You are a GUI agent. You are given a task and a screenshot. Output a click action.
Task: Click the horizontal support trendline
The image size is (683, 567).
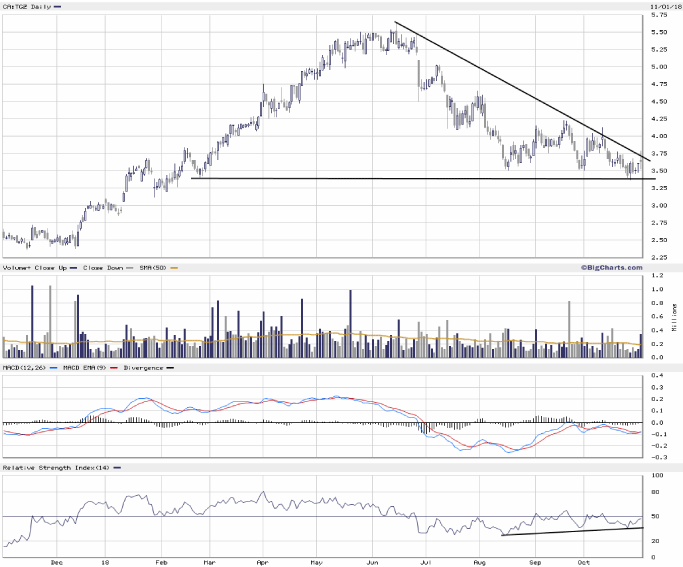point(400,179)
